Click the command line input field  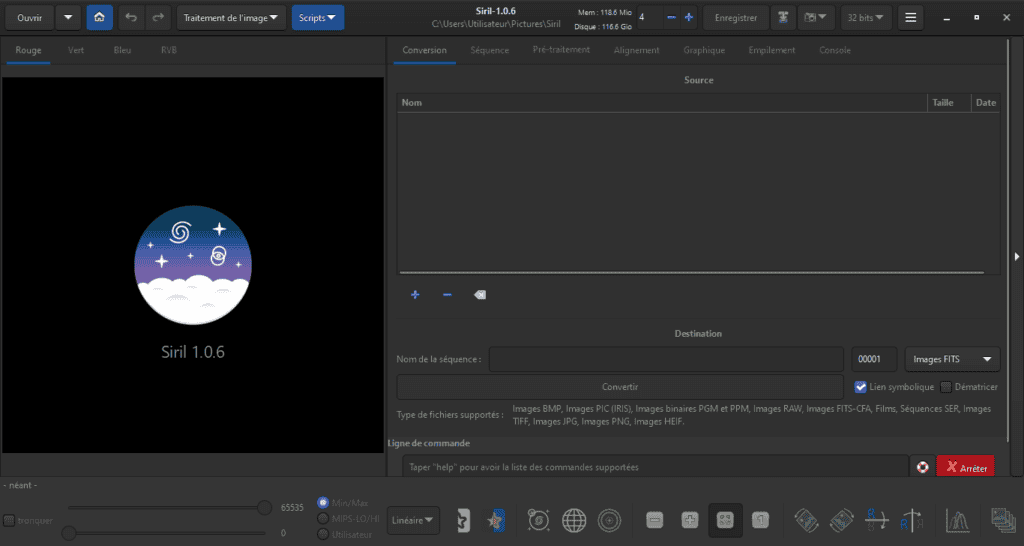click(x=655, y=467)
